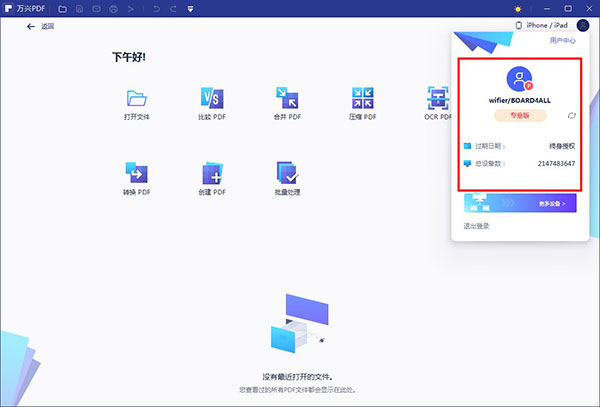The width and height of the screenshot is (600, 407).
Task: Click the print icon in title bar
Action: tap(113, 9)
